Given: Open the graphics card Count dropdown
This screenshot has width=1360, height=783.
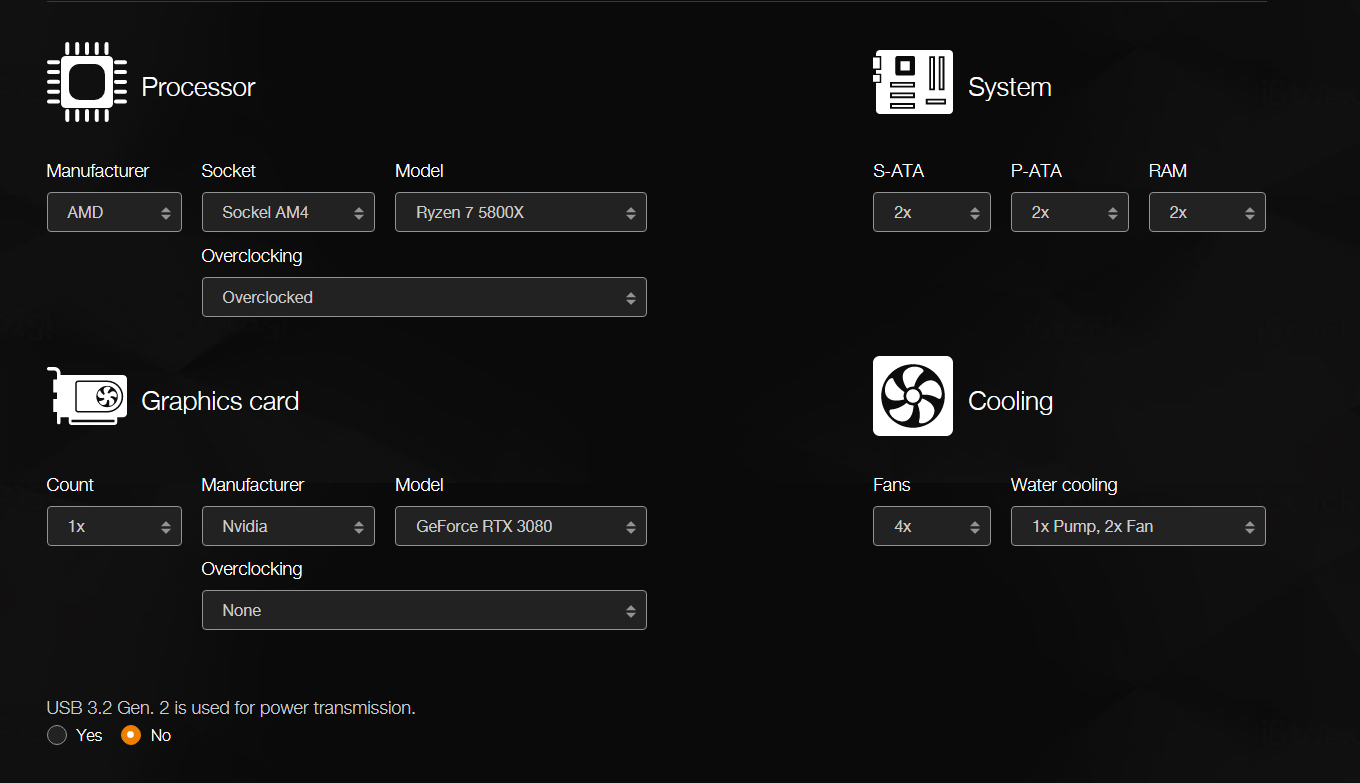Looking at the screenshot, I should pyautogui.click(x=114, y=526).
